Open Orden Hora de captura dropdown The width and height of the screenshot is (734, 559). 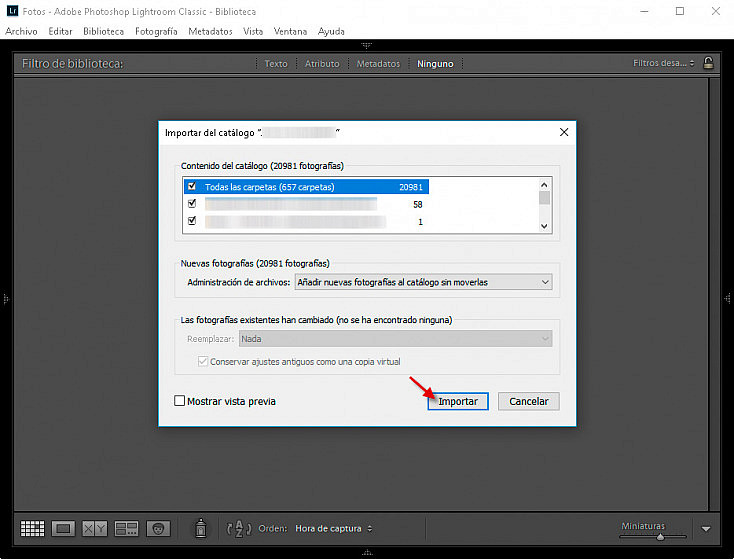333,529
